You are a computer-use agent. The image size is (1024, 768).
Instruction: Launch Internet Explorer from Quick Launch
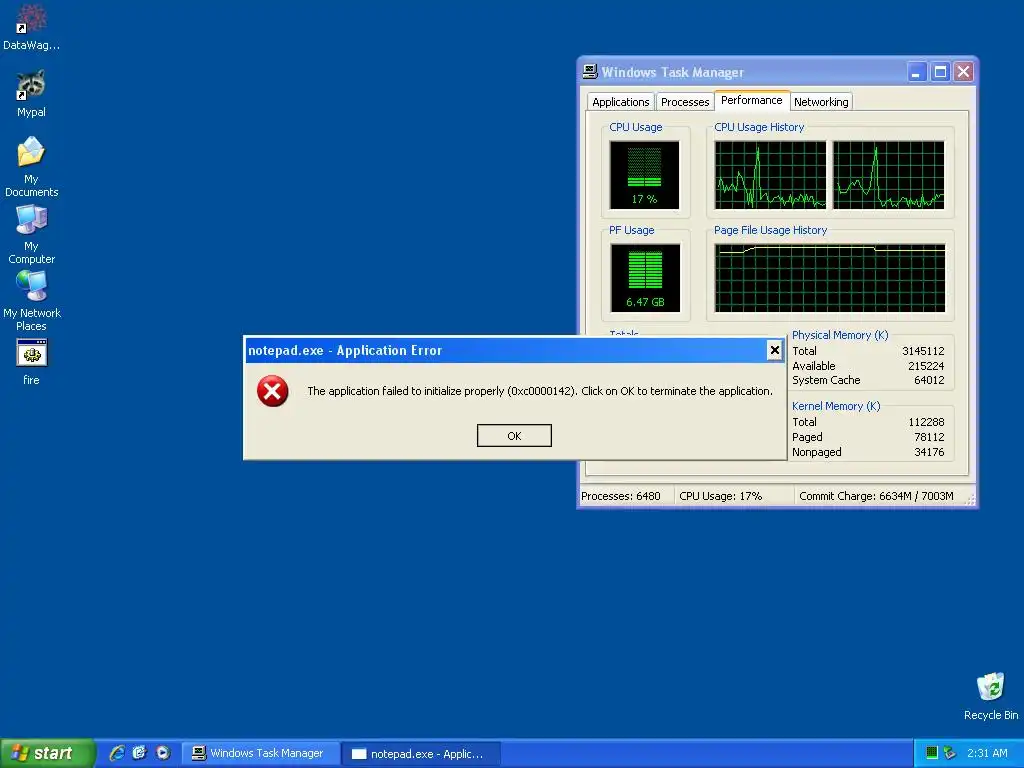tap(117, 753)
